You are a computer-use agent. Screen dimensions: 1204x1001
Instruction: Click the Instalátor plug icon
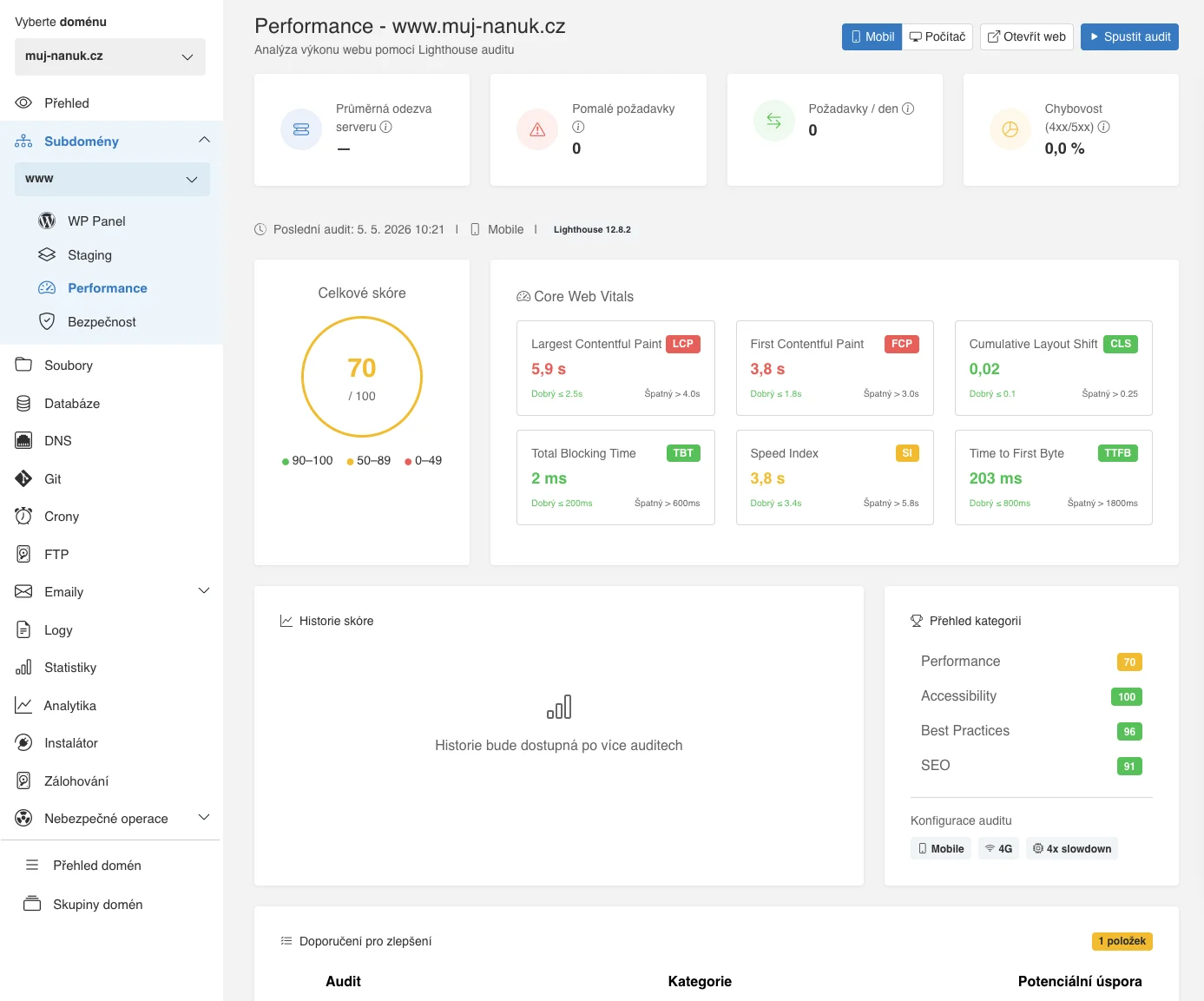coord(23,743)
